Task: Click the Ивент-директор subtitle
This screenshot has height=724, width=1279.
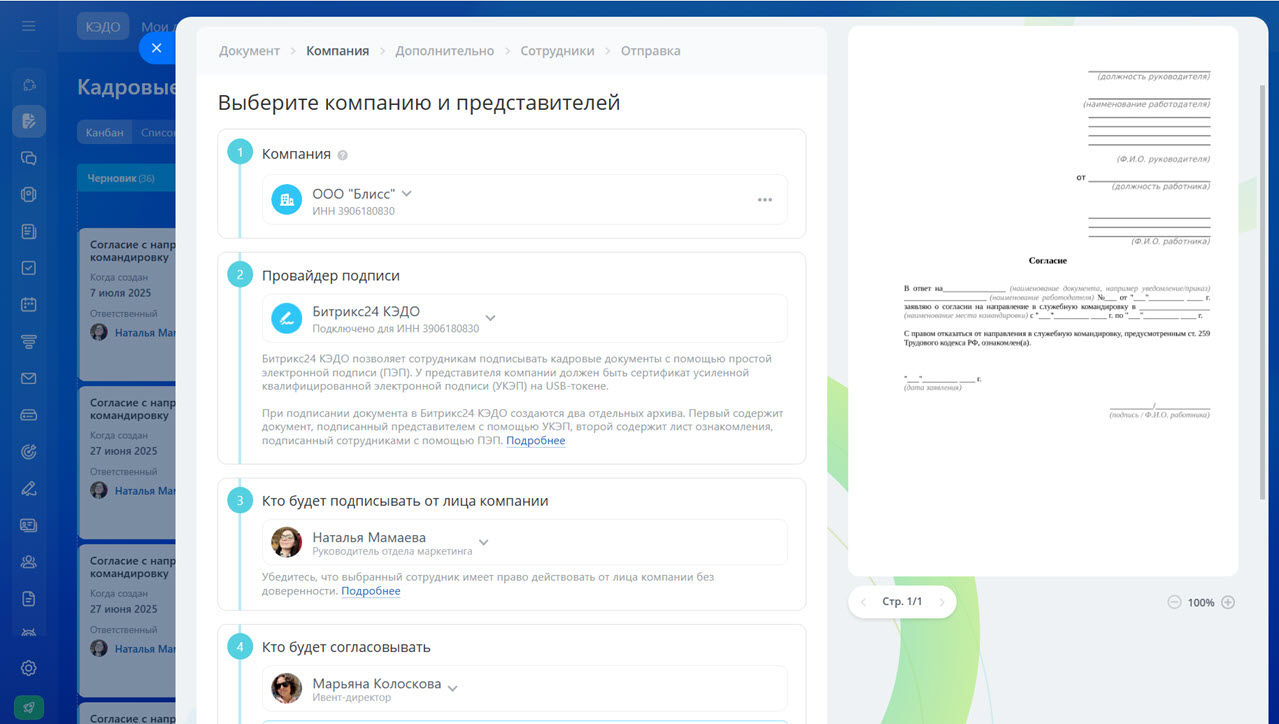Action: tap(352, 697)
